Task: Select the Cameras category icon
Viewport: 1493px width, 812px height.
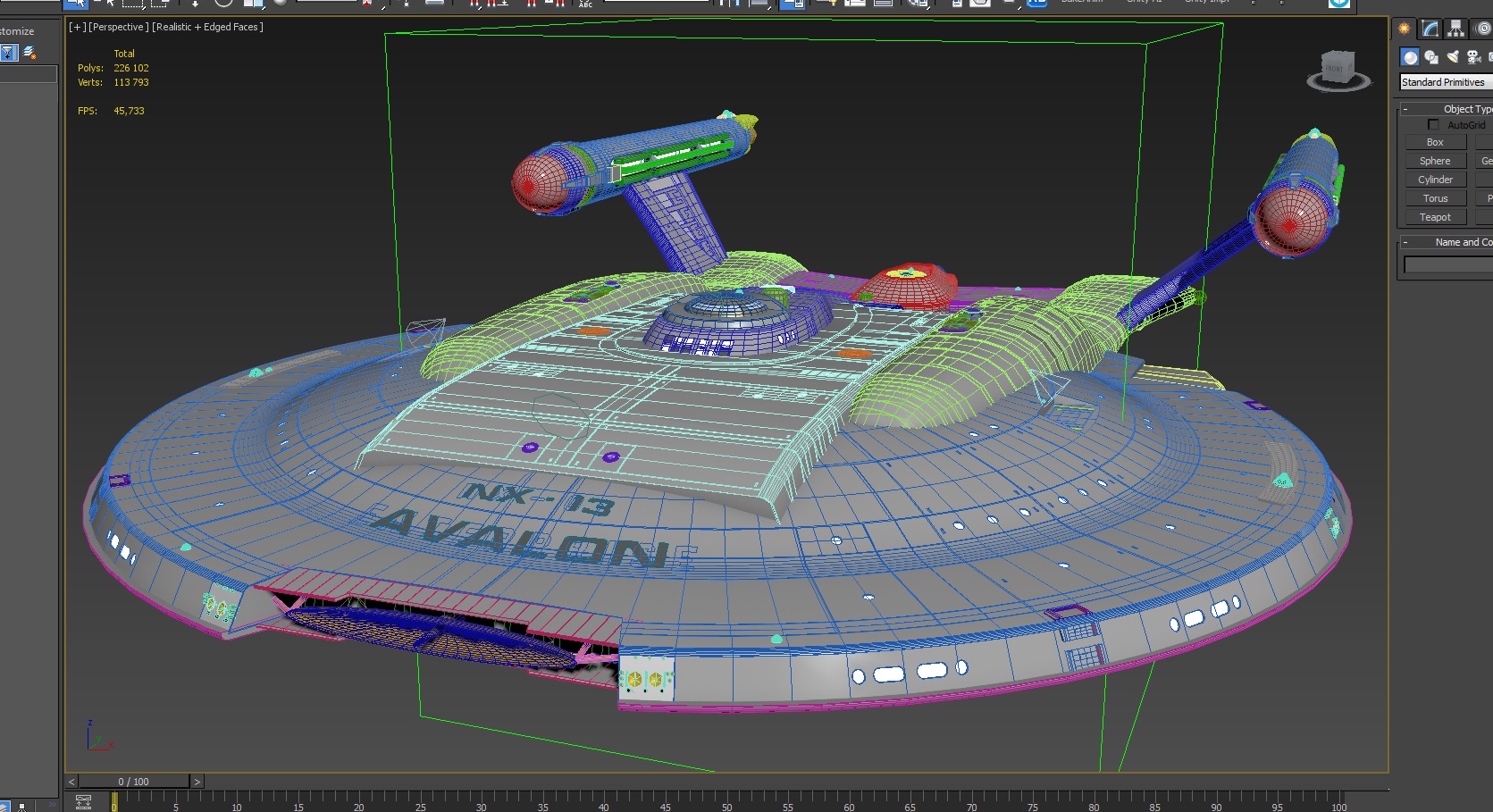Action: (x=1474, y=57)
